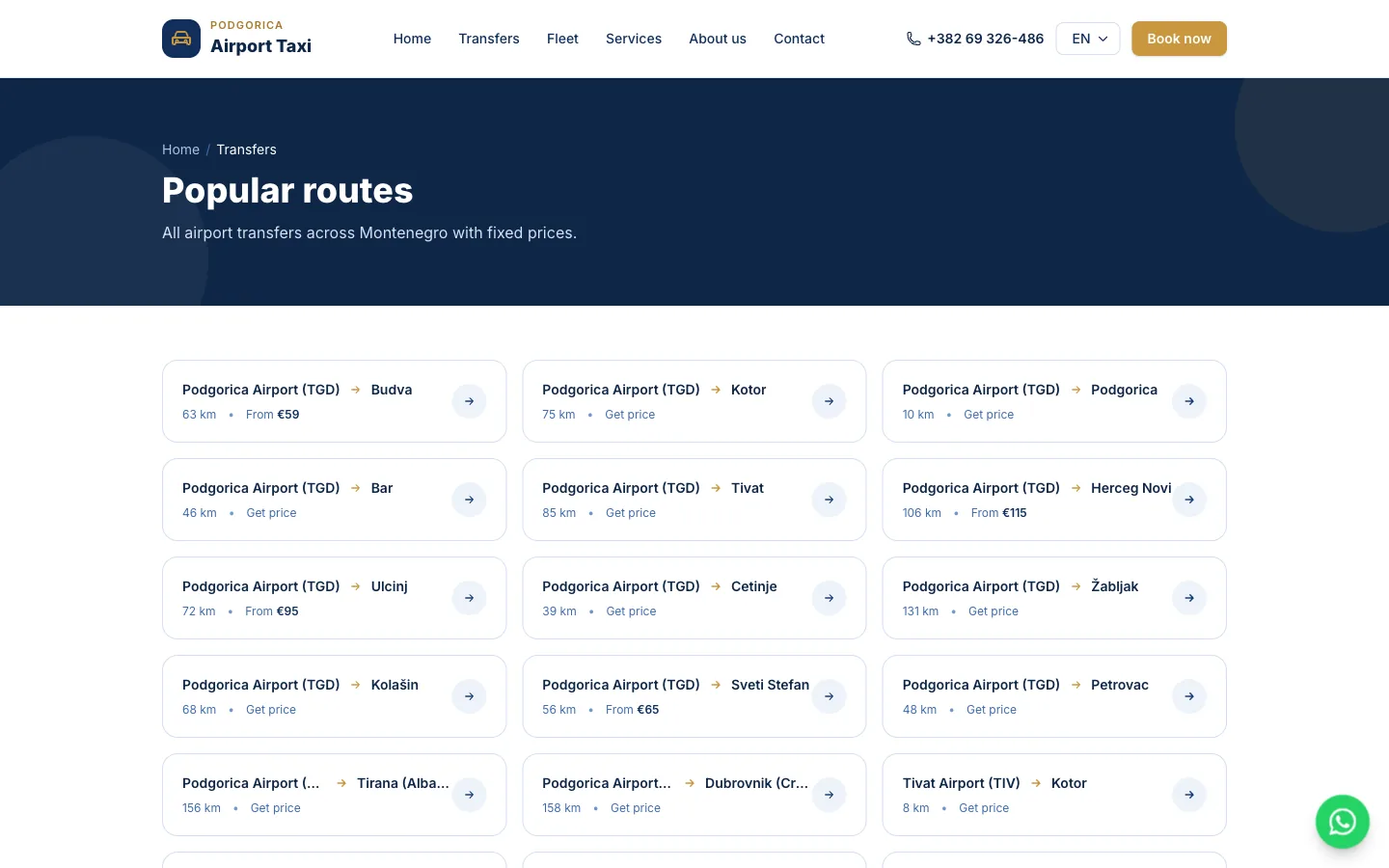Image resolution: width=1389 pixels, height=868 pixels.
Task: Click the arrow button on Tivat route
Action: click(x=829, y=500)
